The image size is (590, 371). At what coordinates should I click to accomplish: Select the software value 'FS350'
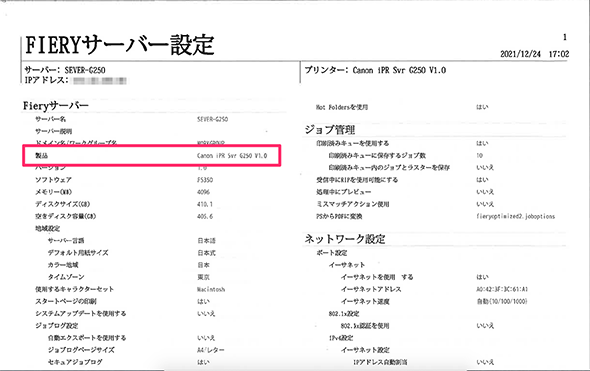(205, 180)
